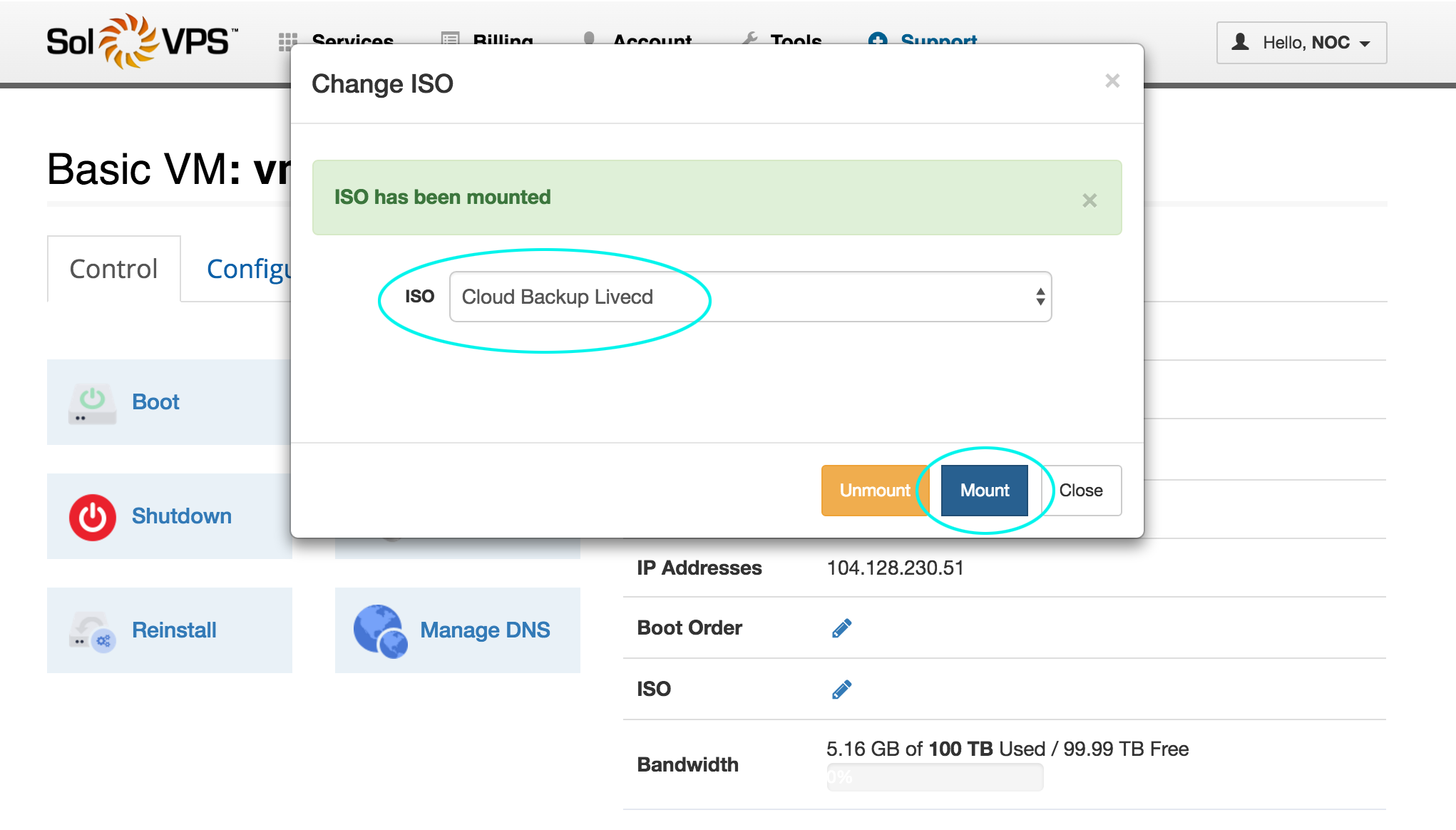Edit Boot Order with pencil icon
Screen dimensions: 1456x830
[841, 628]
